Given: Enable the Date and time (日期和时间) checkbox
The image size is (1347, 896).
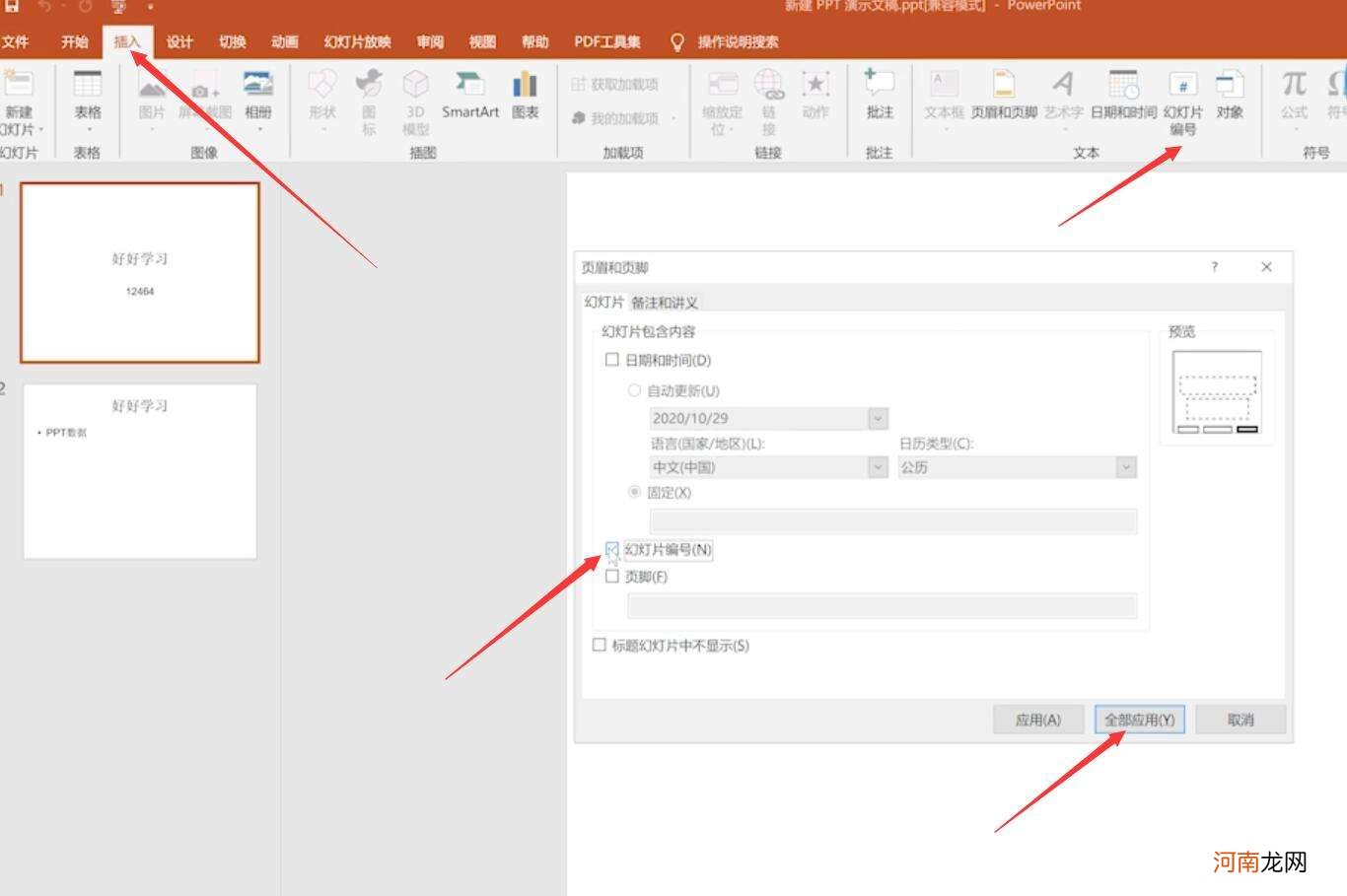Looking at the screenshot, I should coord(611,360).
